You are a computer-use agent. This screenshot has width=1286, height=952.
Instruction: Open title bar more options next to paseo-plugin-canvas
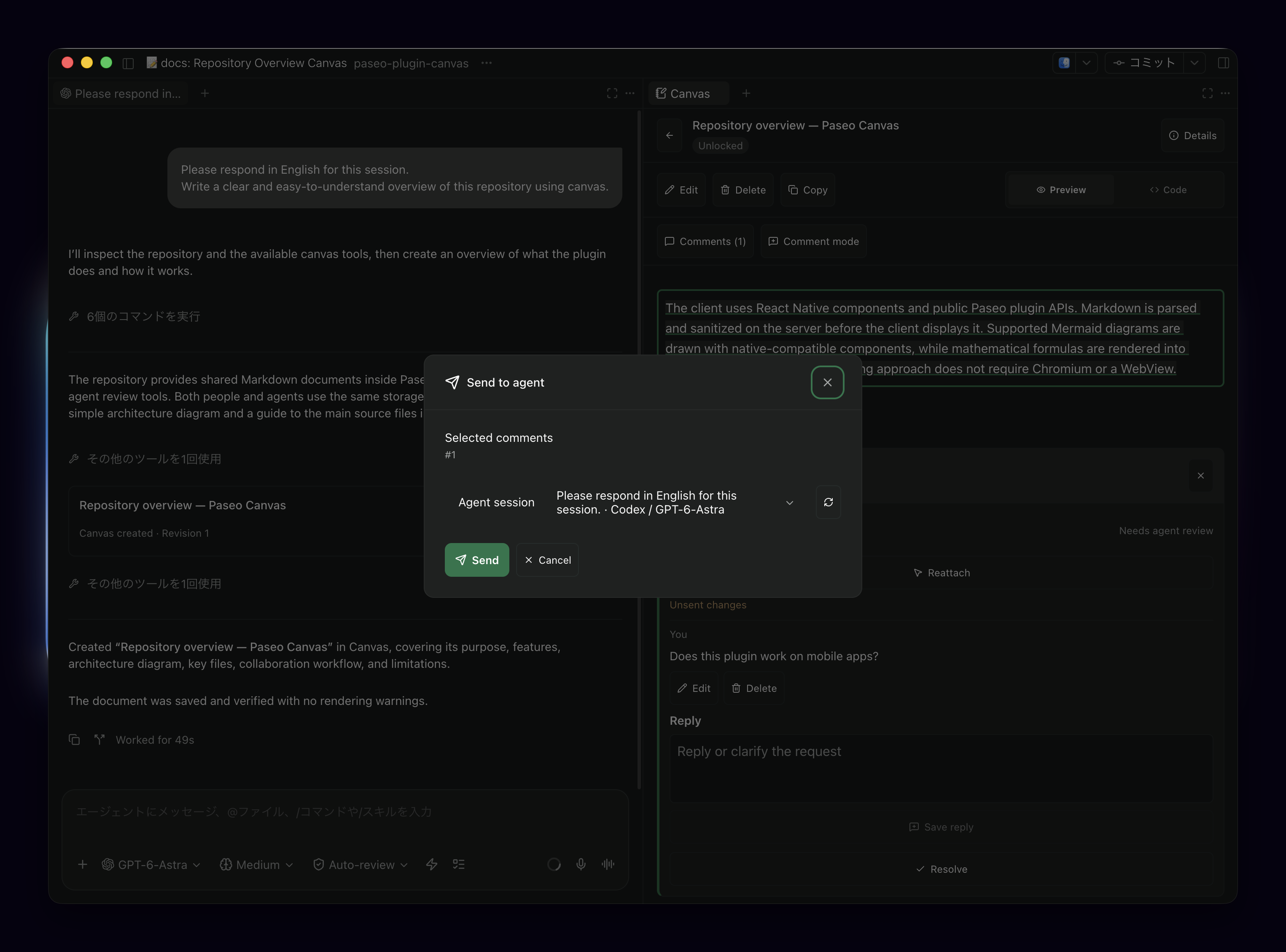click(486, 63)
